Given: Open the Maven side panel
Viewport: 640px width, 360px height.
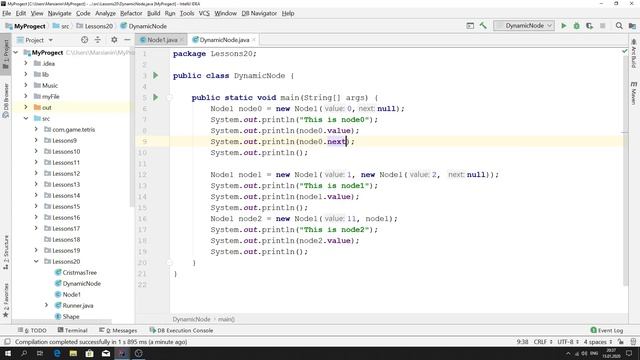Looking at the screenshot, I should pyautogui.click(x=634, y=93).
